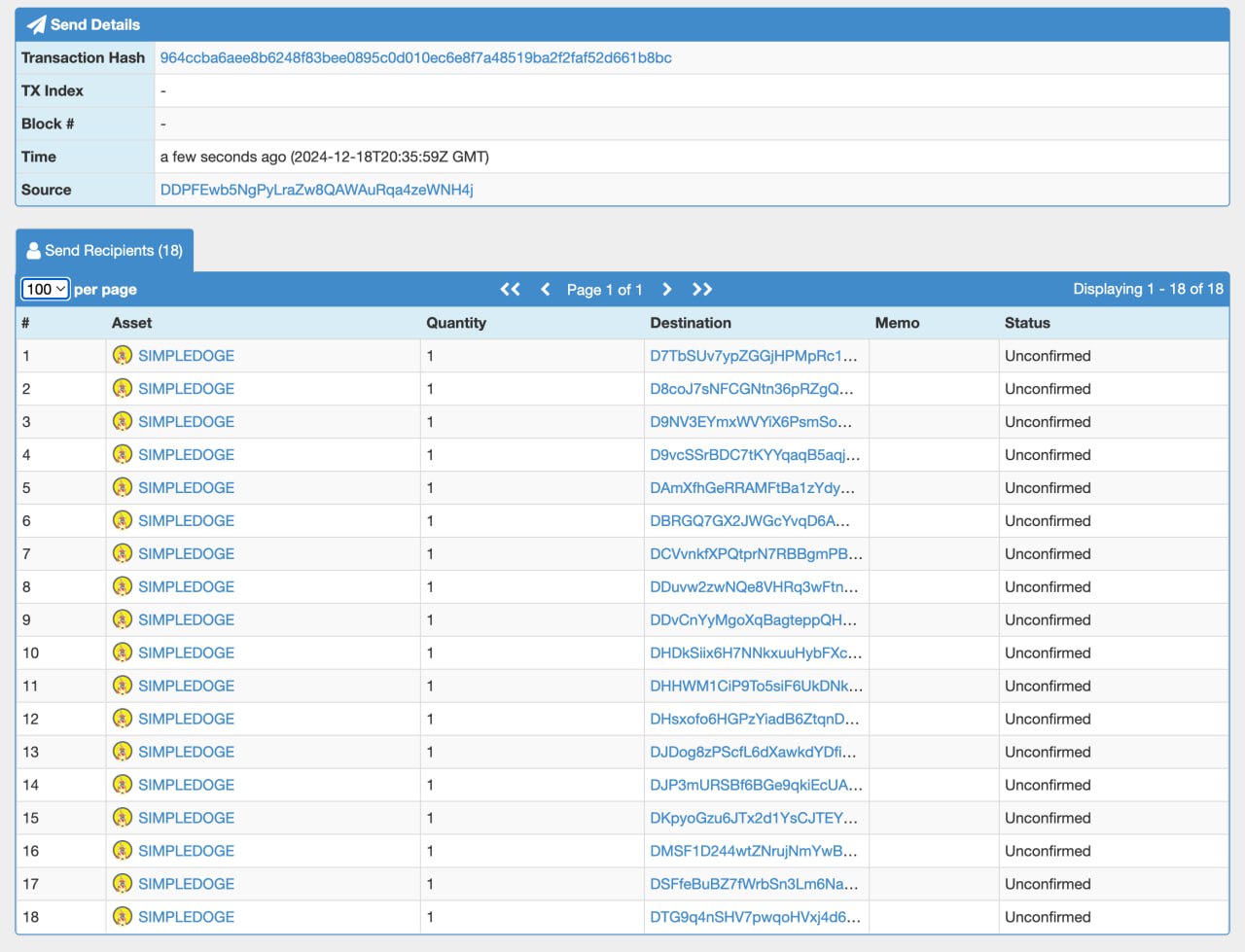Image resolution: width=1245 pixels, height=952 pixels.
Task: Open destination D9vcSSrBDC7tKYYqaqB5aqj address
Action: click(x=755, y=455)
